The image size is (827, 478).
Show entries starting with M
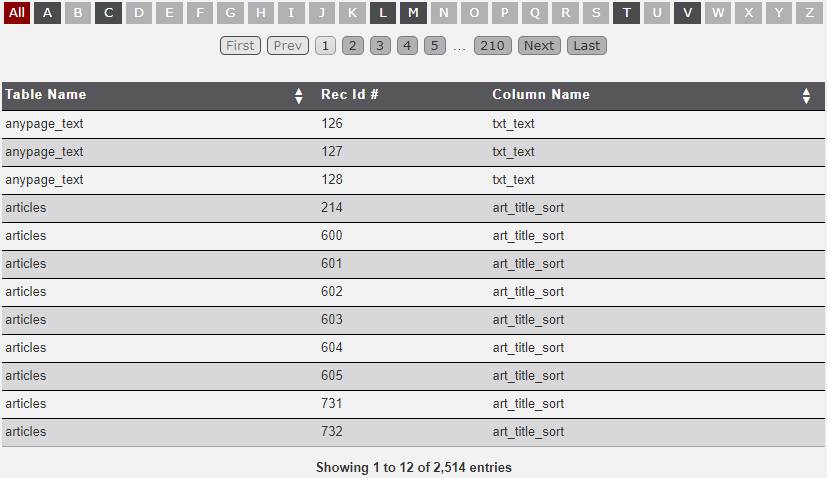(413, 13)
